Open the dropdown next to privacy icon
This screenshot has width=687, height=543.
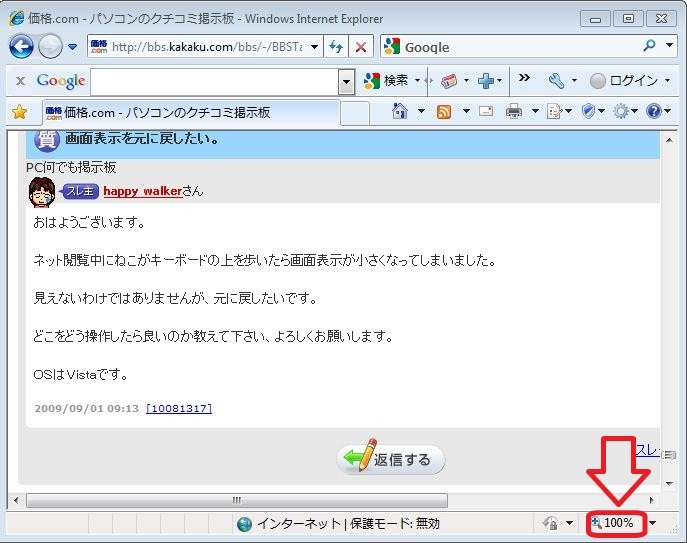(x=569, y=523)
